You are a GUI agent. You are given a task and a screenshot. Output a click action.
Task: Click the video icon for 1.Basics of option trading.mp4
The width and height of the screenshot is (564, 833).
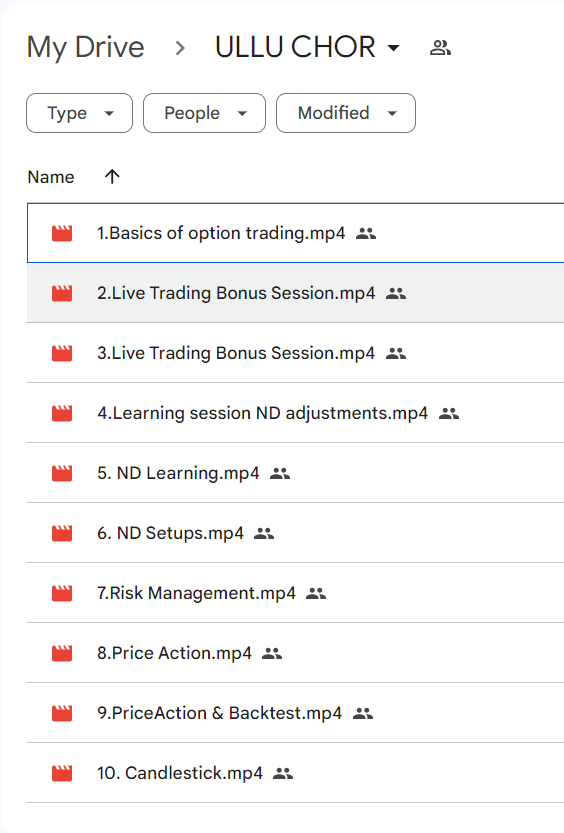click(x=62, y=233)
